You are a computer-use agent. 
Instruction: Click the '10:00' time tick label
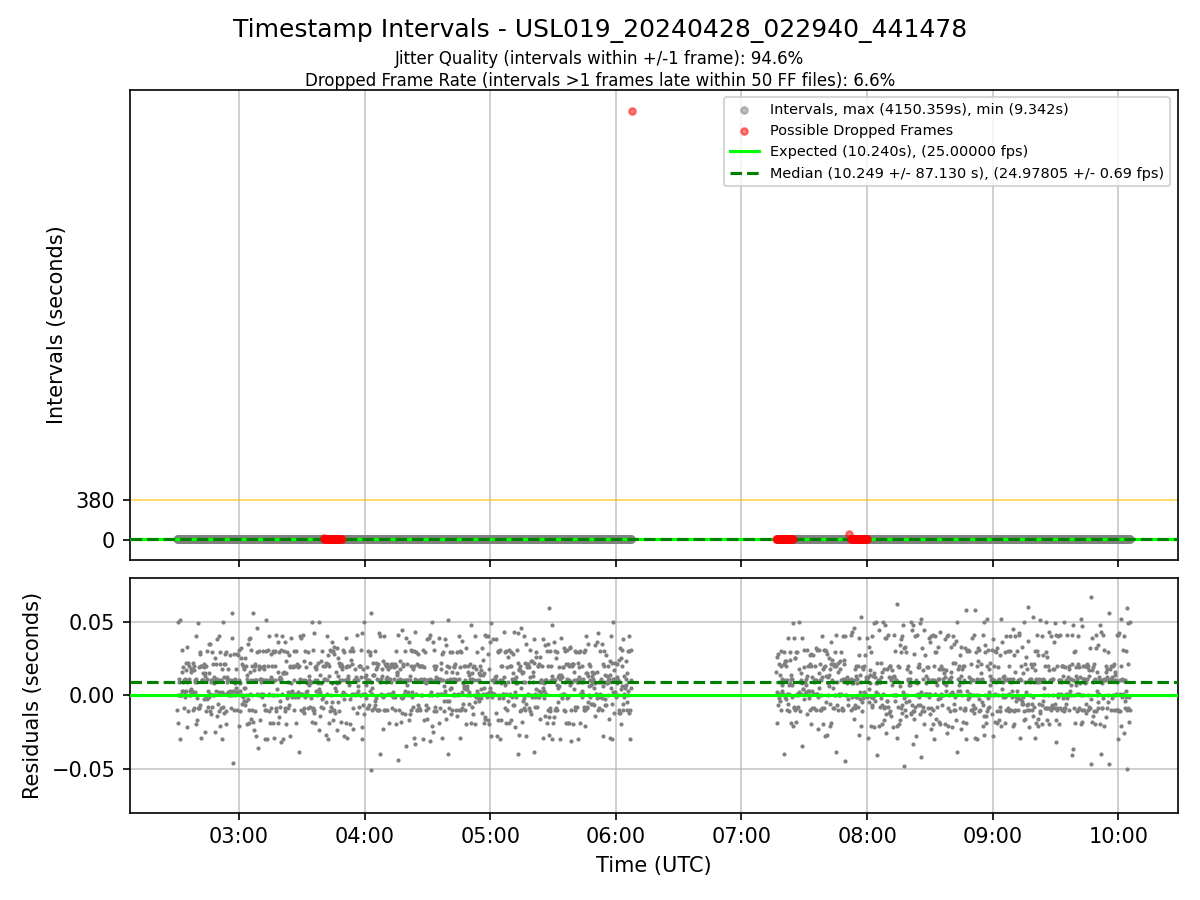click(x=1118, y=835)
